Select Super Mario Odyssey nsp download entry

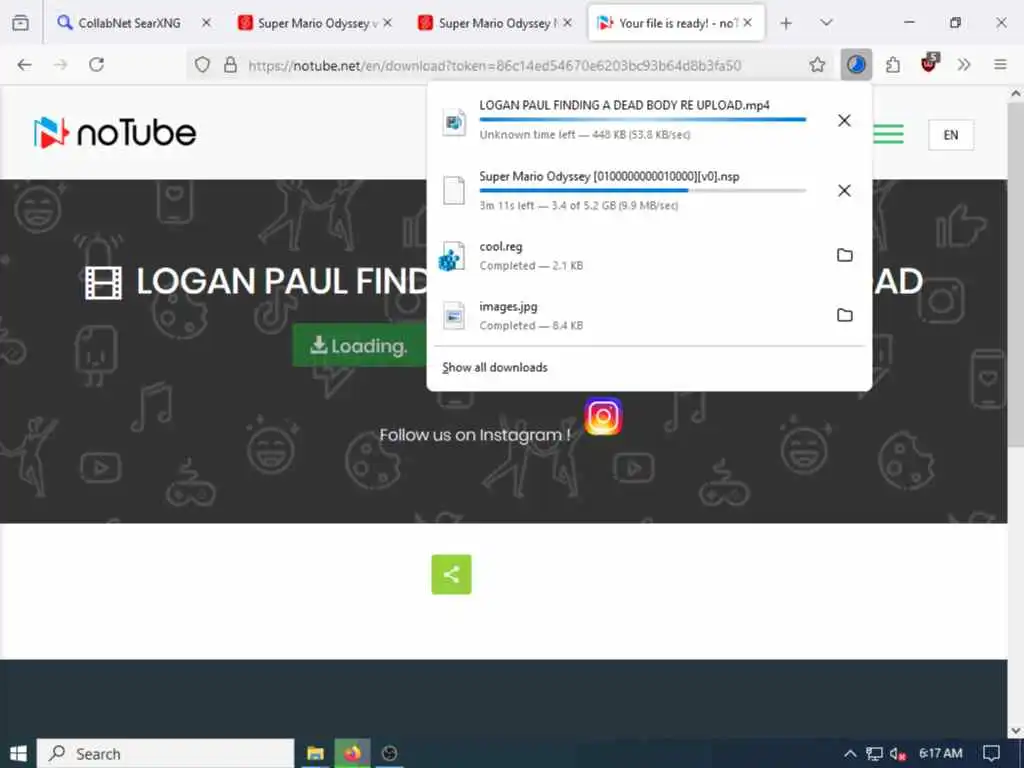(627, 191)
